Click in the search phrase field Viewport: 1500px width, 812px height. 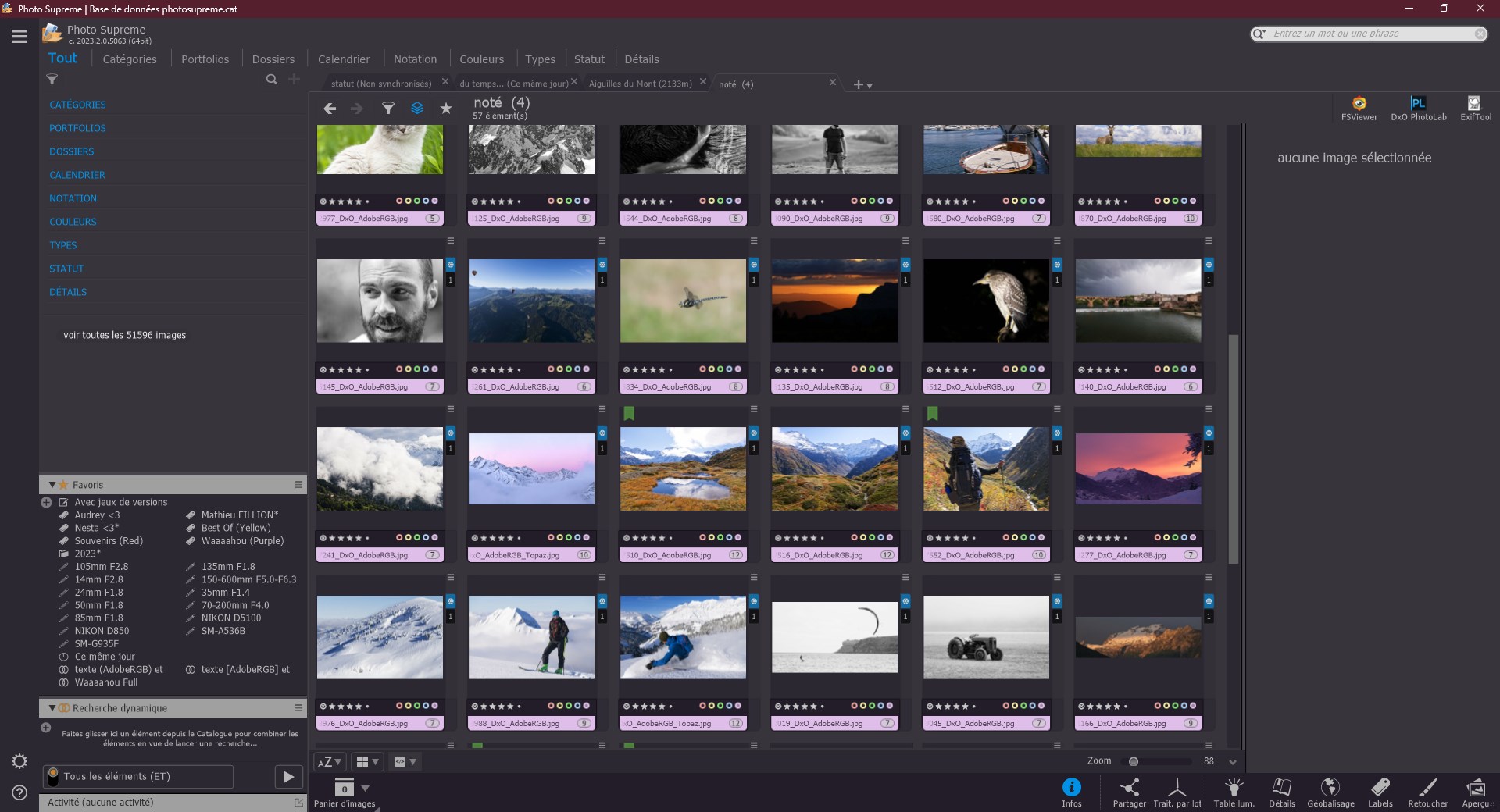pyautogui.click(x=1371, y=34)
